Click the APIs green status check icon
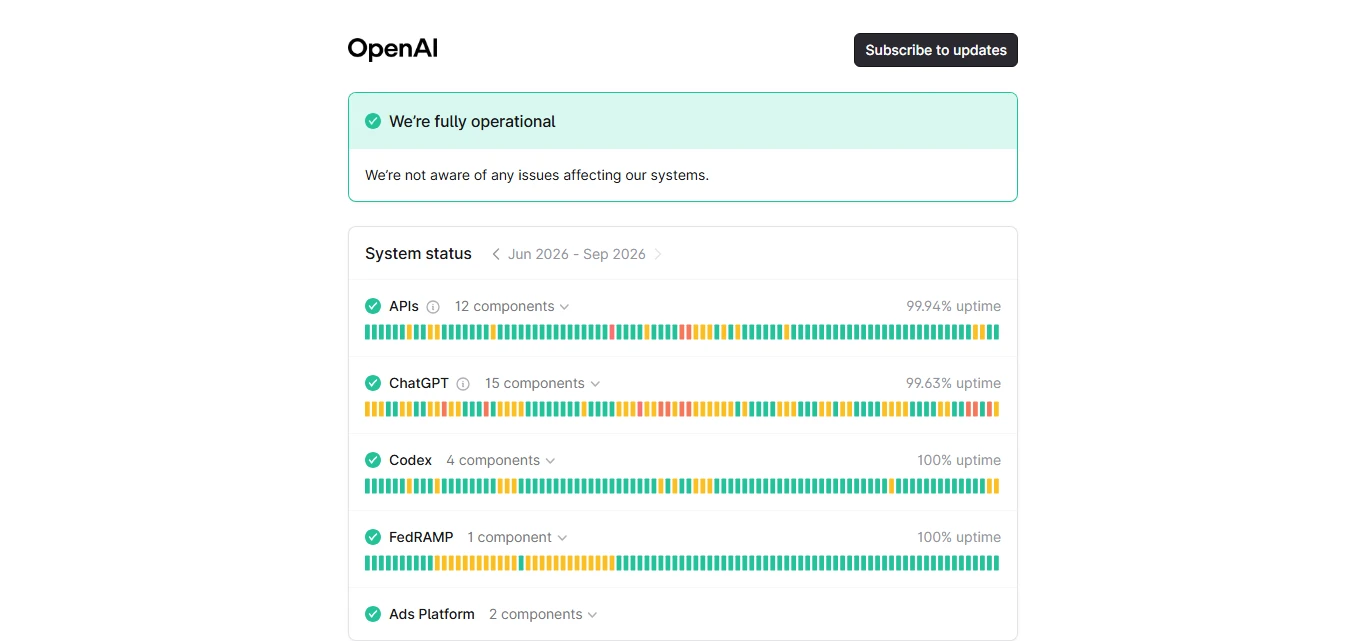The image size is (1366, 641). 373,306
